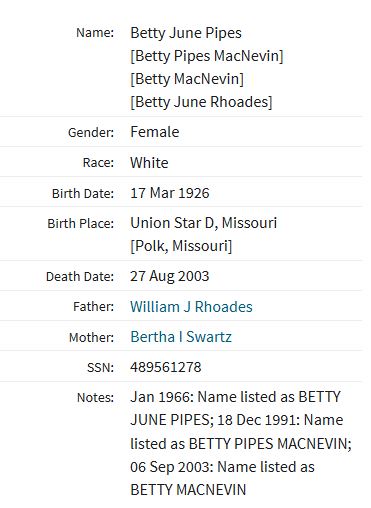Viewport: 371px width, 508px height.
Task: Click the Race value White
Action: pyautogui.click(x=149, y=163)
